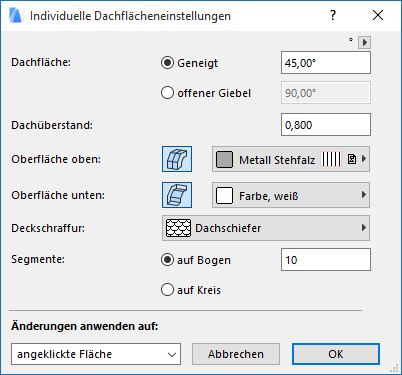402x375 pixels.
Task: Click the vertical hatch preview of Metall Stehfalz
Action: [x=331, y=159]
